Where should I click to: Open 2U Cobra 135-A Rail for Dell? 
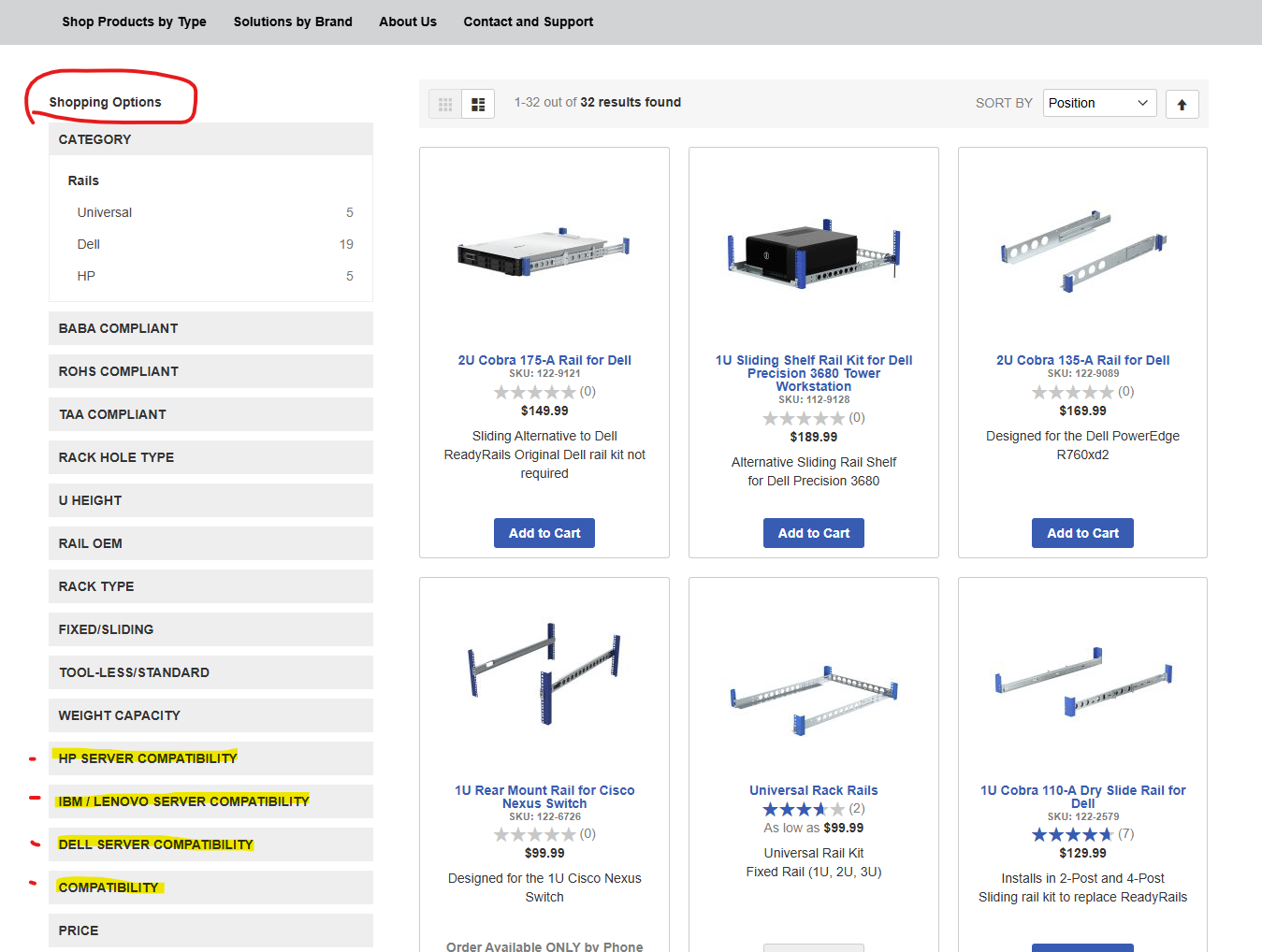[x=1083, y=360]
